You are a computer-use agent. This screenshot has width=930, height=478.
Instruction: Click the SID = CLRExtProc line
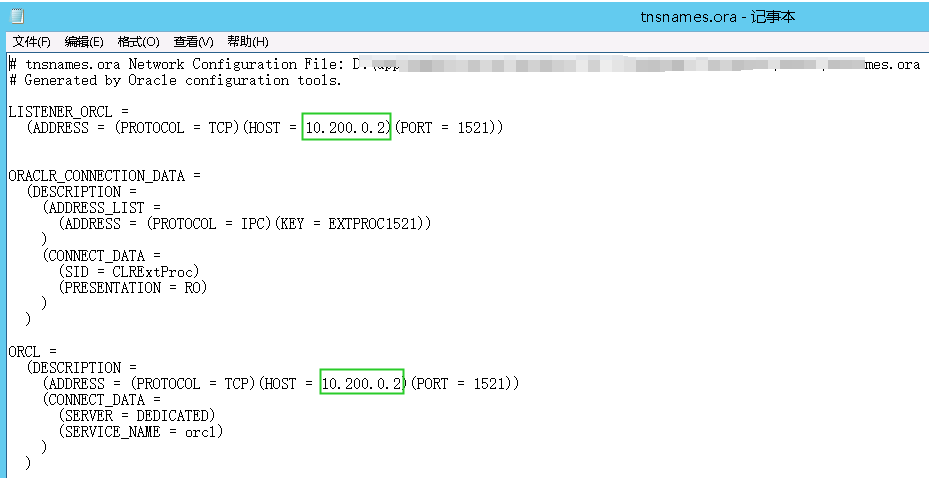point(130,272)
